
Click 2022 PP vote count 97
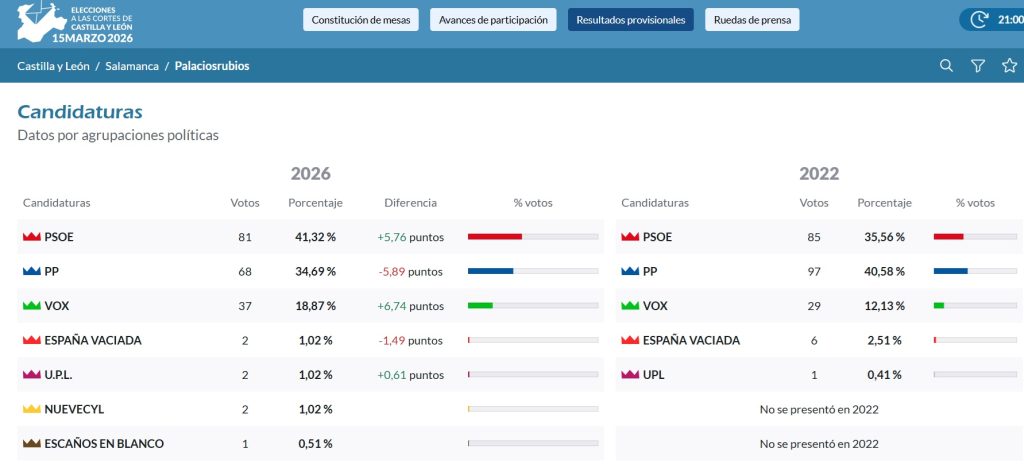[x=814, y=272]
